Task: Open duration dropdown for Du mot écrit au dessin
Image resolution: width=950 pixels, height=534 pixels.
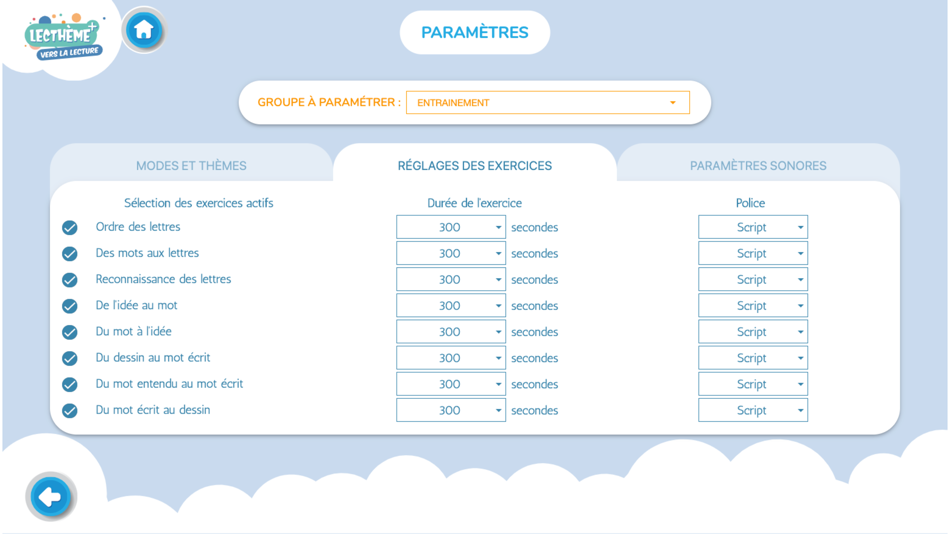Action: coord(451,410)
